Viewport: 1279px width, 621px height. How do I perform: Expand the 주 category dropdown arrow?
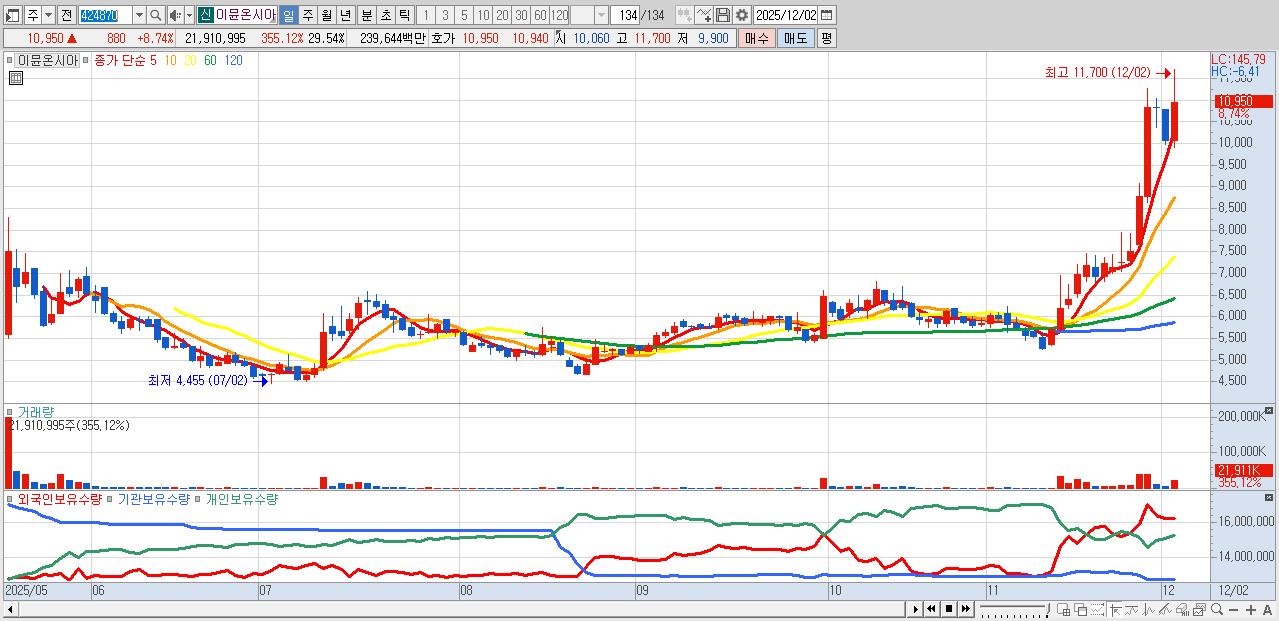(x=48, y=15)
